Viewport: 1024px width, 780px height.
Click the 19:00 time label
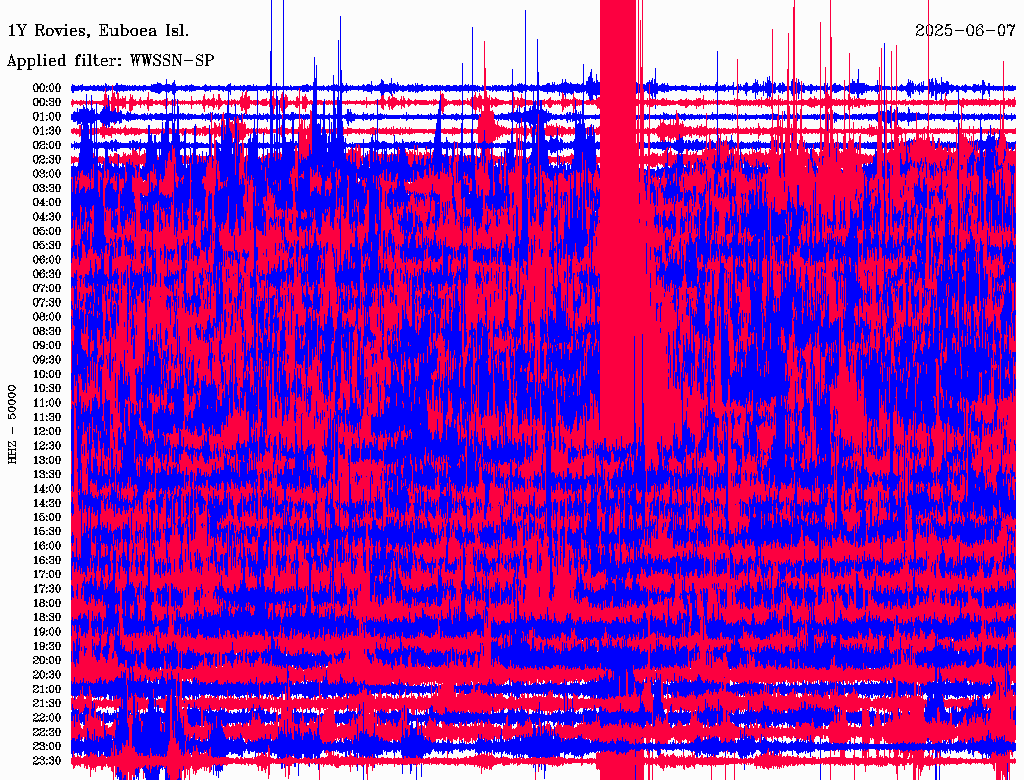47,632
